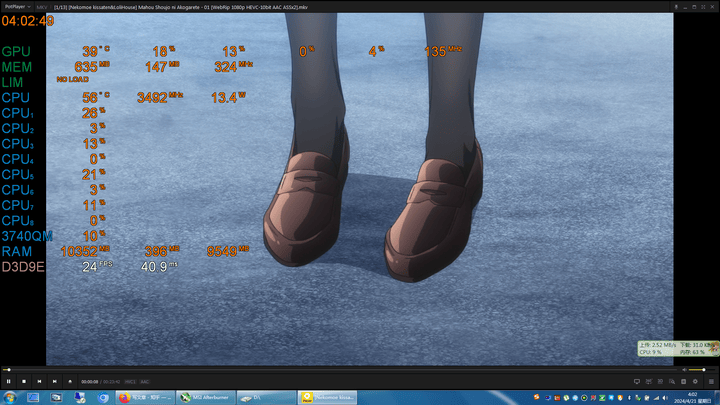720x405 pixels.
Task: Toggle the playlist panel
Action: tap(711, 382)
